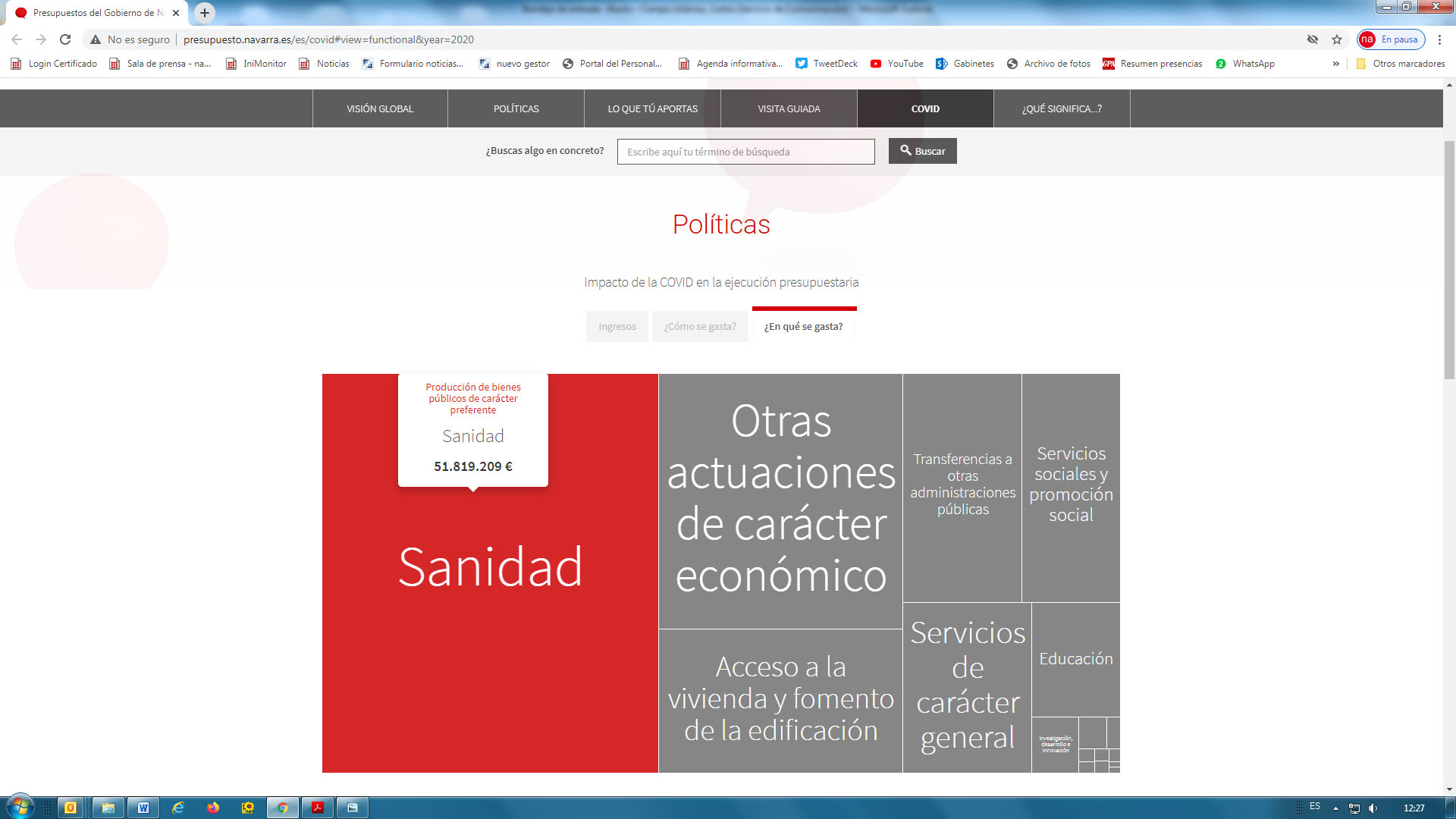Reload the page with the refresh icon
This screenshot has width=1456, height=819.
pyautogui.click(x=65, y=39)
